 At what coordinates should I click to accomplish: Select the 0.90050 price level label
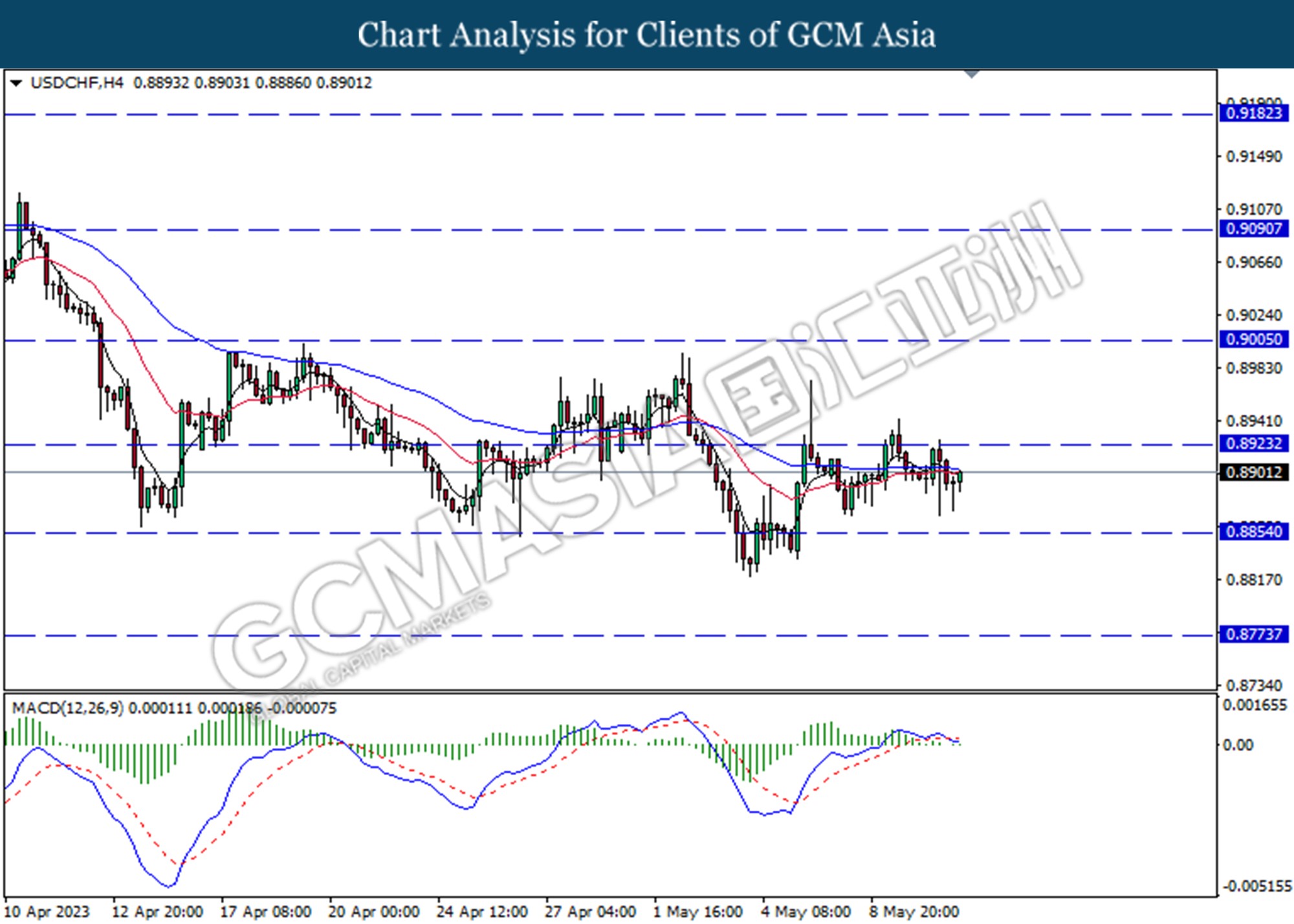point(1254,340)
